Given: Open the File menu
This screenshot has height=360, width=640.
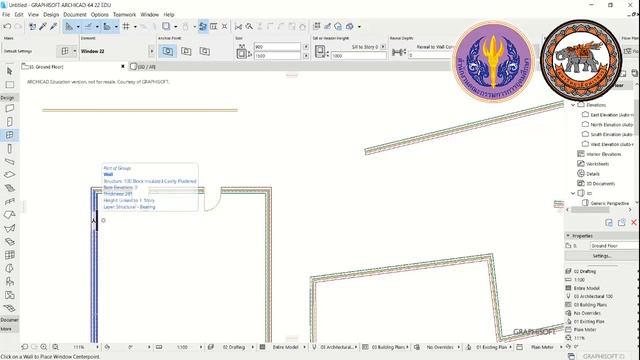Looking at the screenshot, I should point(6,15).
